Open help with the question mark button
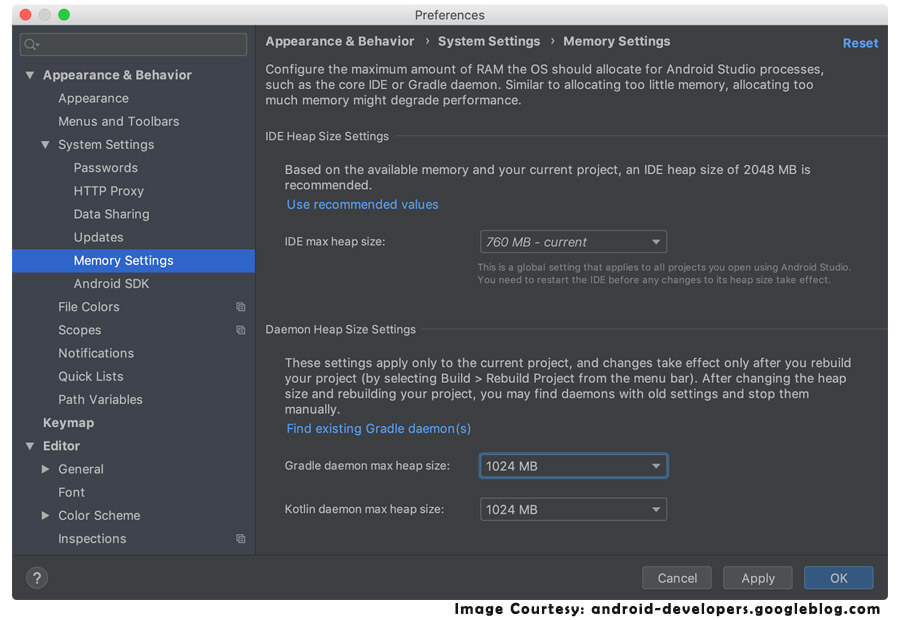This screenshot has width=900, height=620. tap(37, 578)
